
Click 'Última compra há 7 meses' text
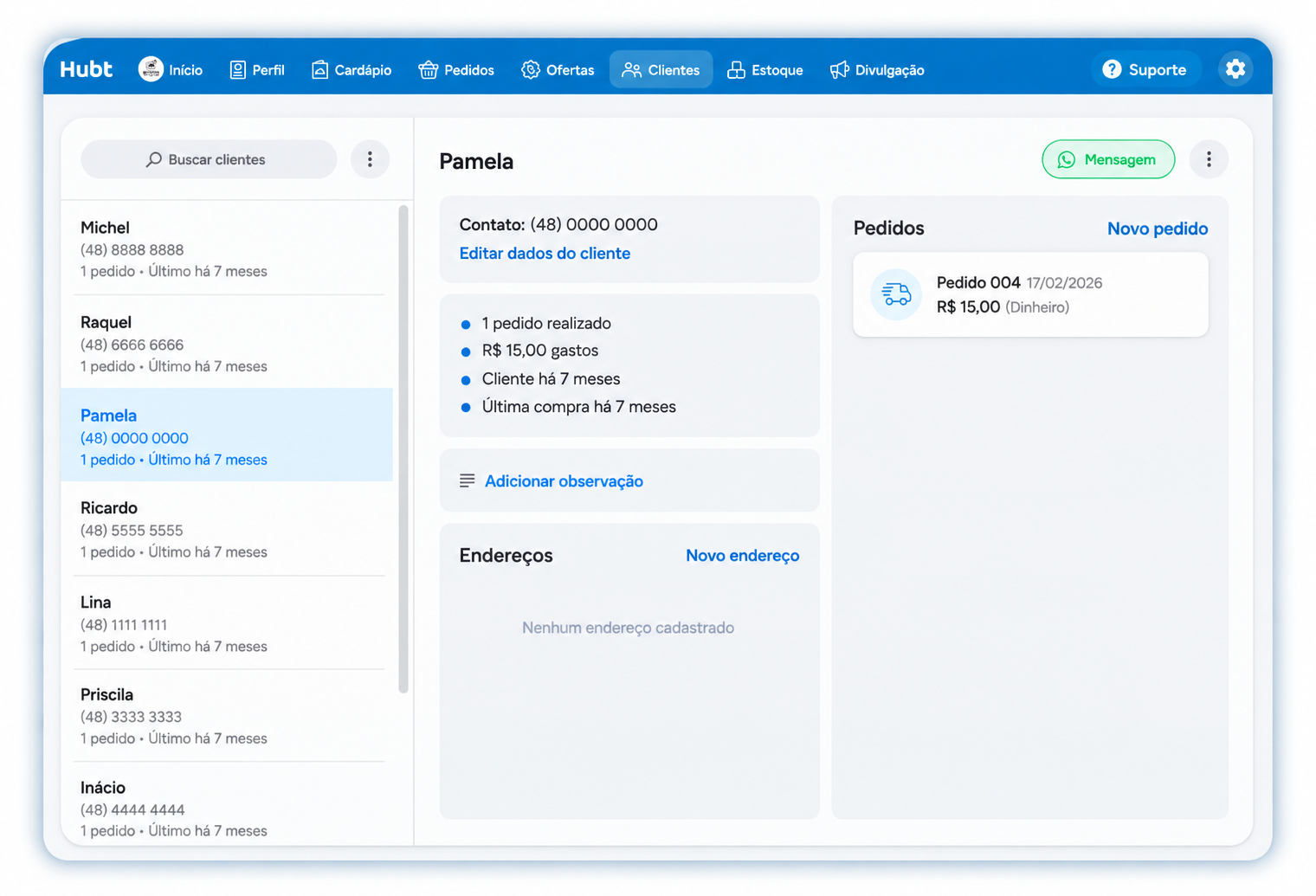point(579,407)
